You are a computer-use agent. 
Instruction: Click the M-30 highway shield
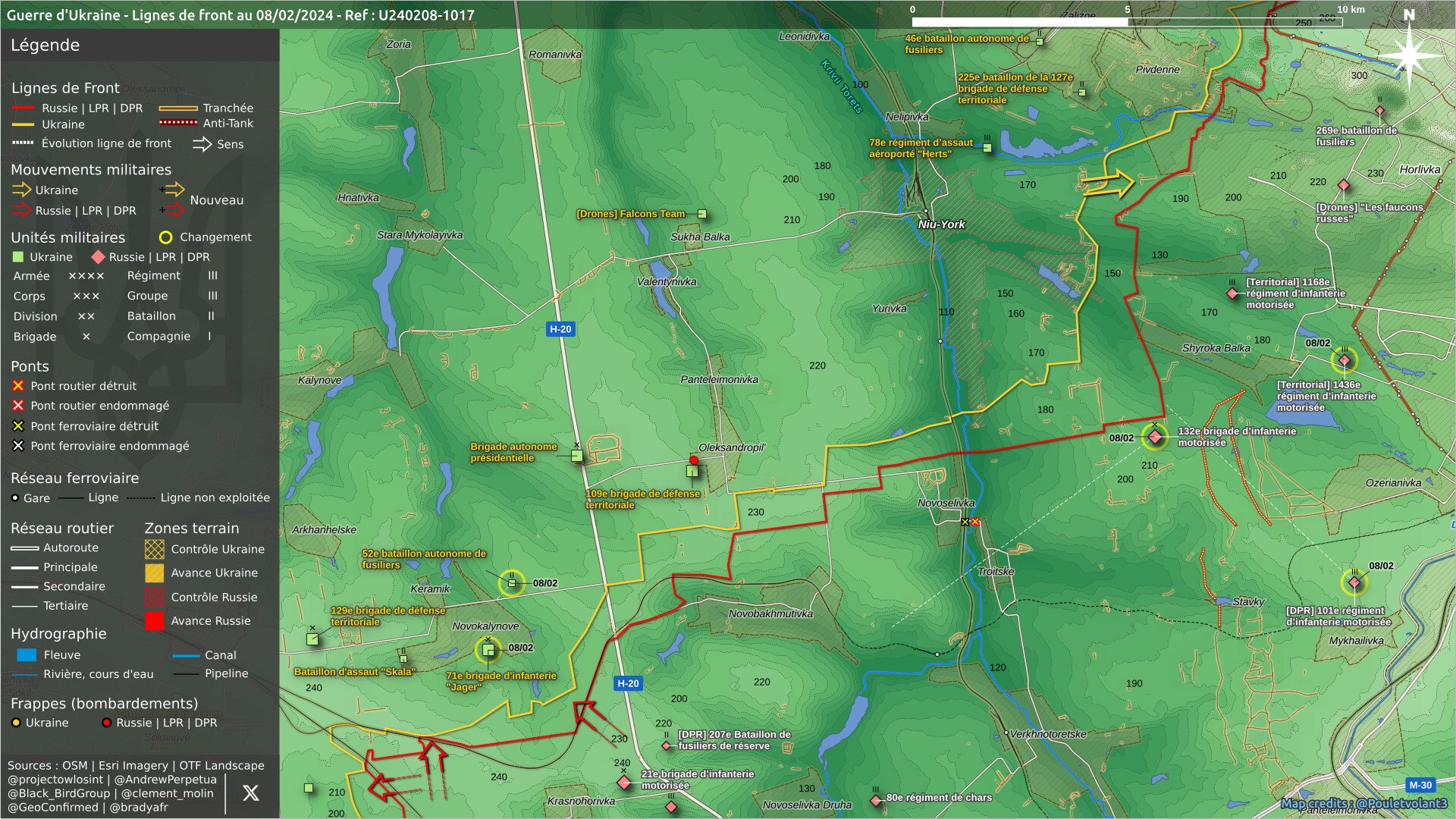pos(1420,785)
